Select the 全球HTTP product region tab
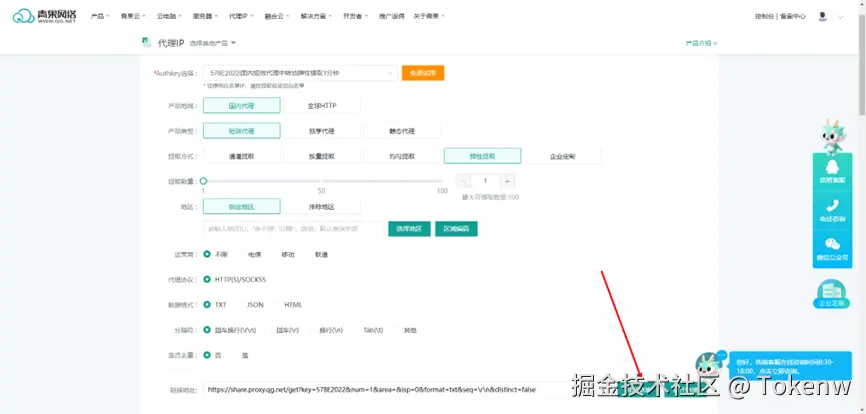 pyautogui.click(x=322, y=106)
